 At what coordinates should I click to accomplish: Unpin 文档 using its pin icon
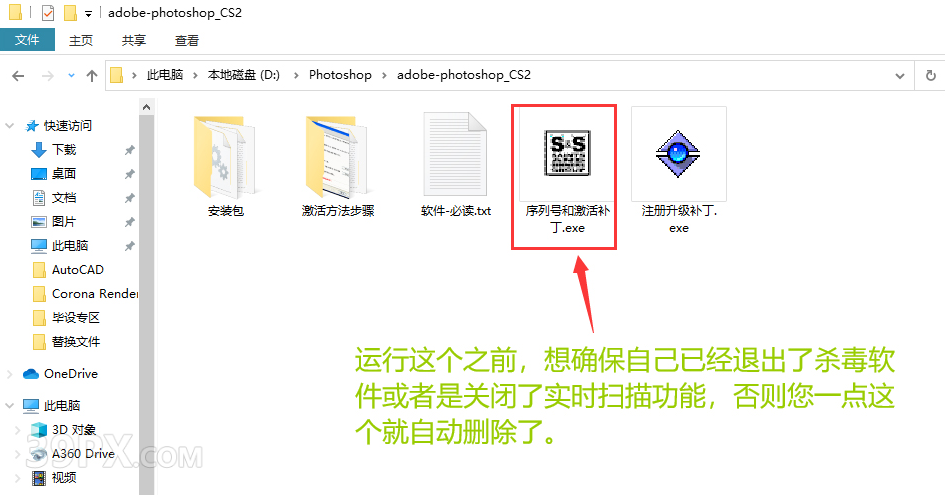[130, 198]
